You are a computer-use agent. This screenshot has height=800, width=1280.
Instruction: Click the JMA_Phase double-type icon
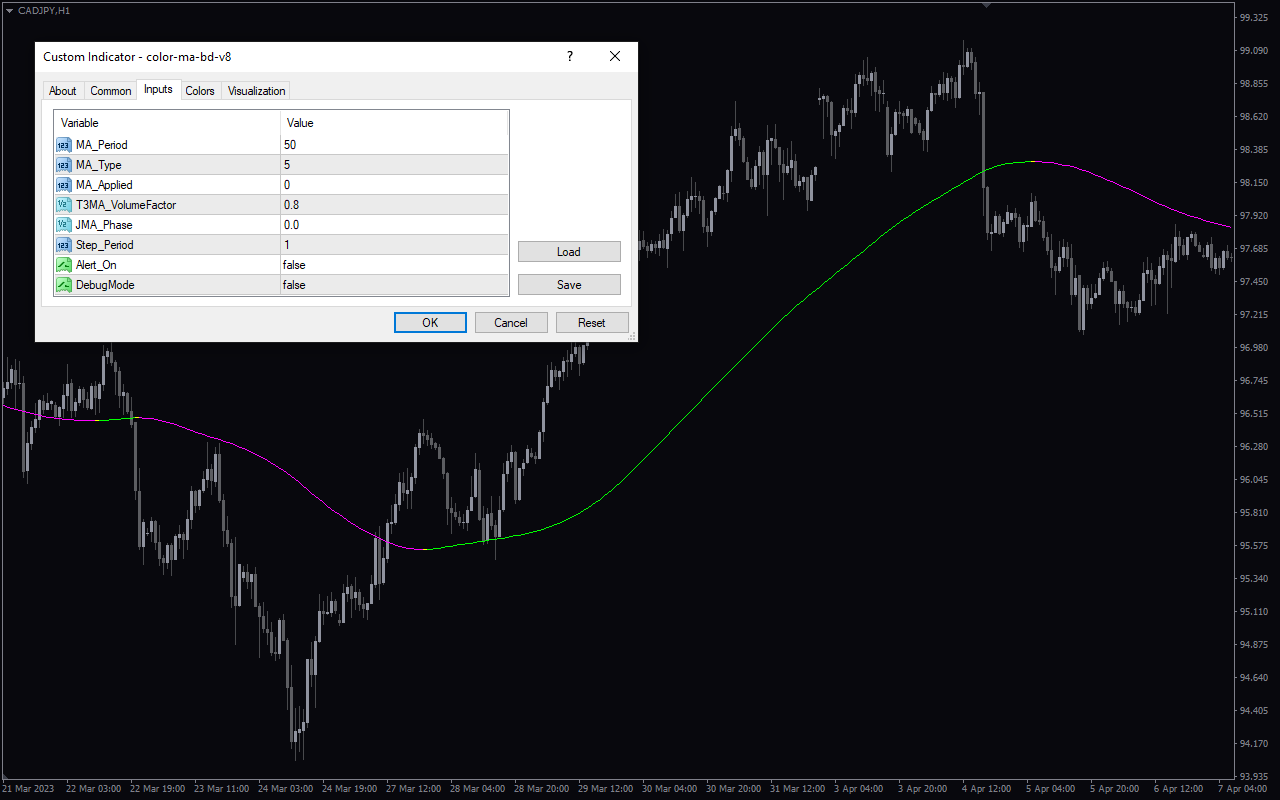click(64, 225)
